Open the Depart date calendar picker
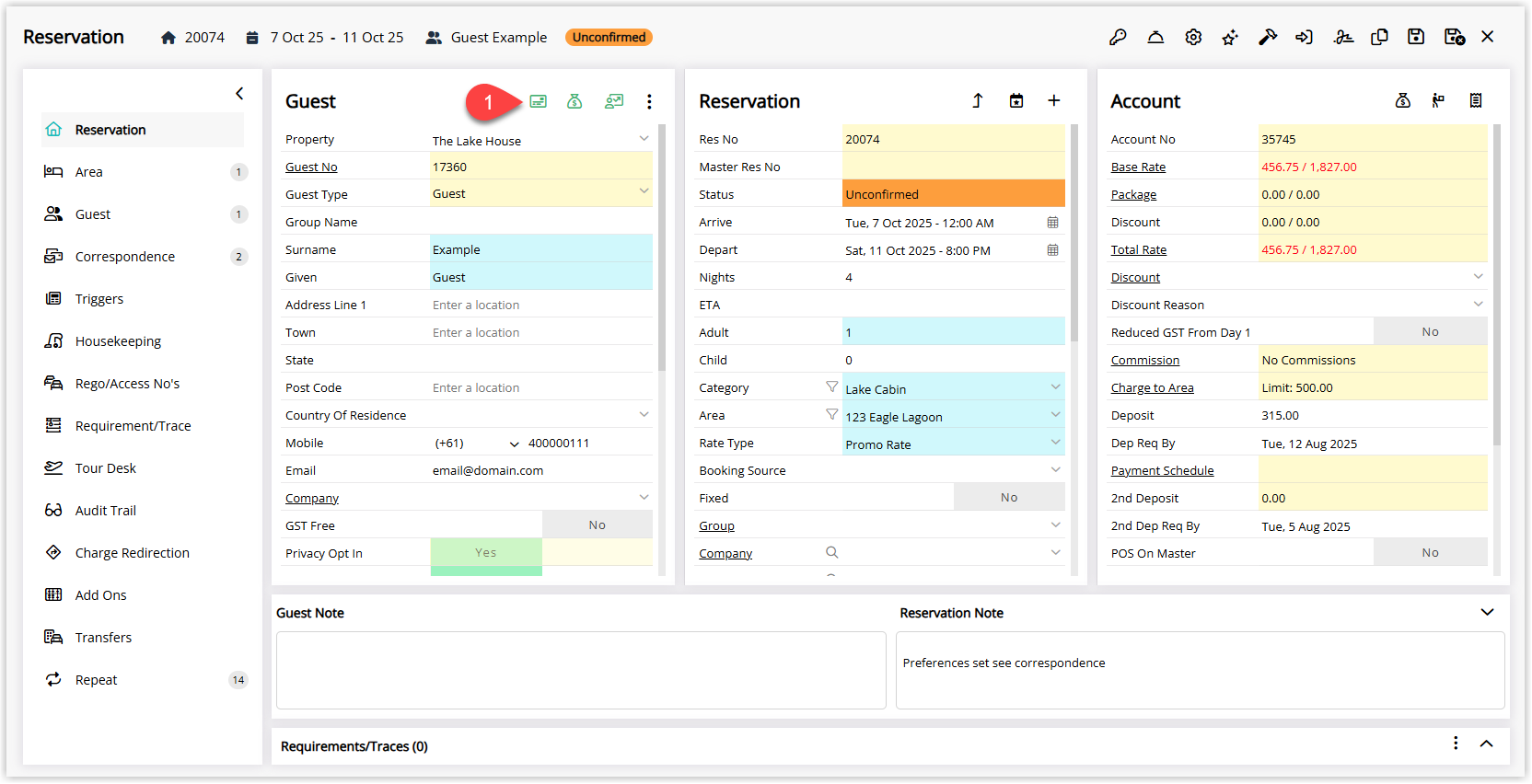Screen dimensions: 1532x784 (1052, 250)
